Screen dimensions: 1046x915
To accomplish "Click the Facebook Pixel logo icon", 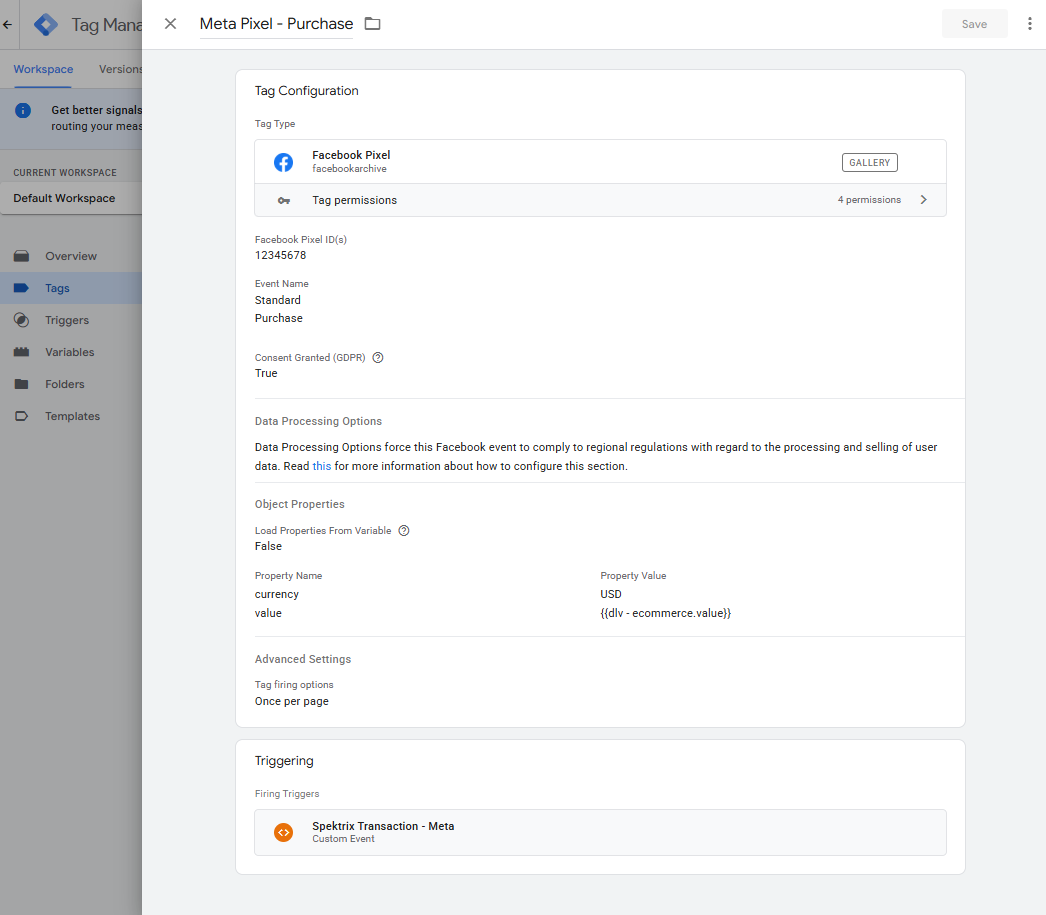I will 284,162.
